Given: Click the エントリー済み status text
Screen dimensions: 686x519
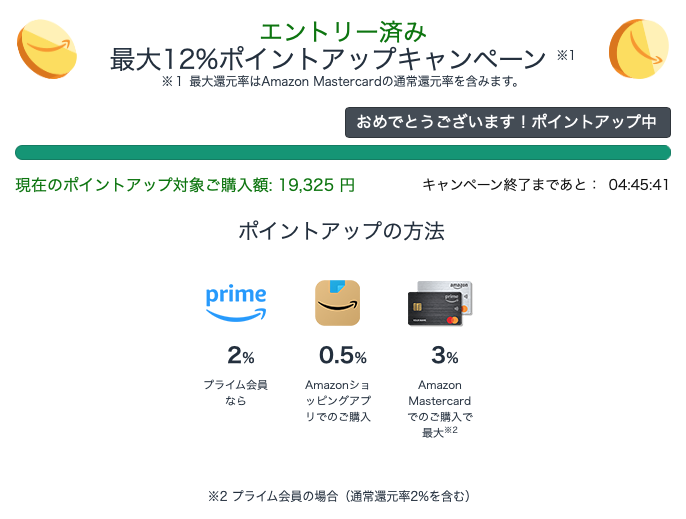Looking at the screenshot, I should (x=343, y=32).
